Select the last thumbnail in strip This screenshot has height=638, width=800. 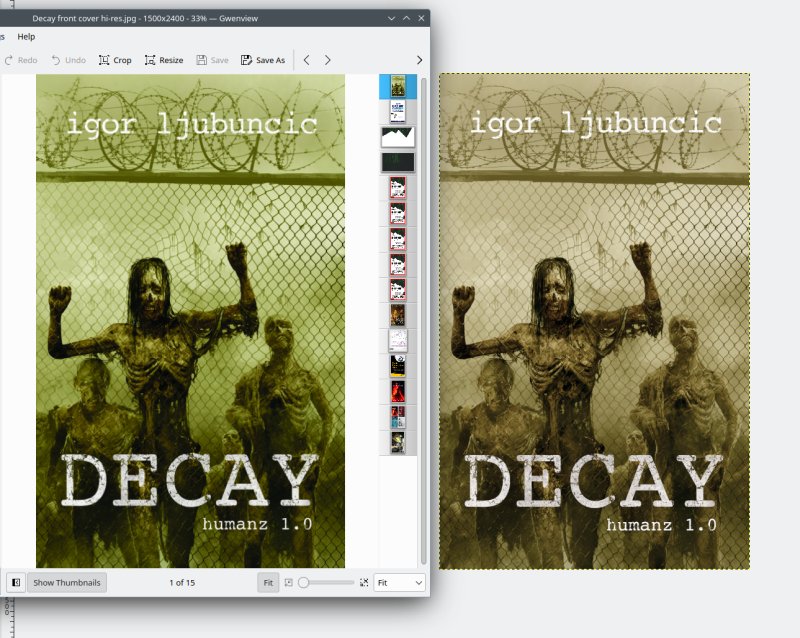click(x=398, y=443)
